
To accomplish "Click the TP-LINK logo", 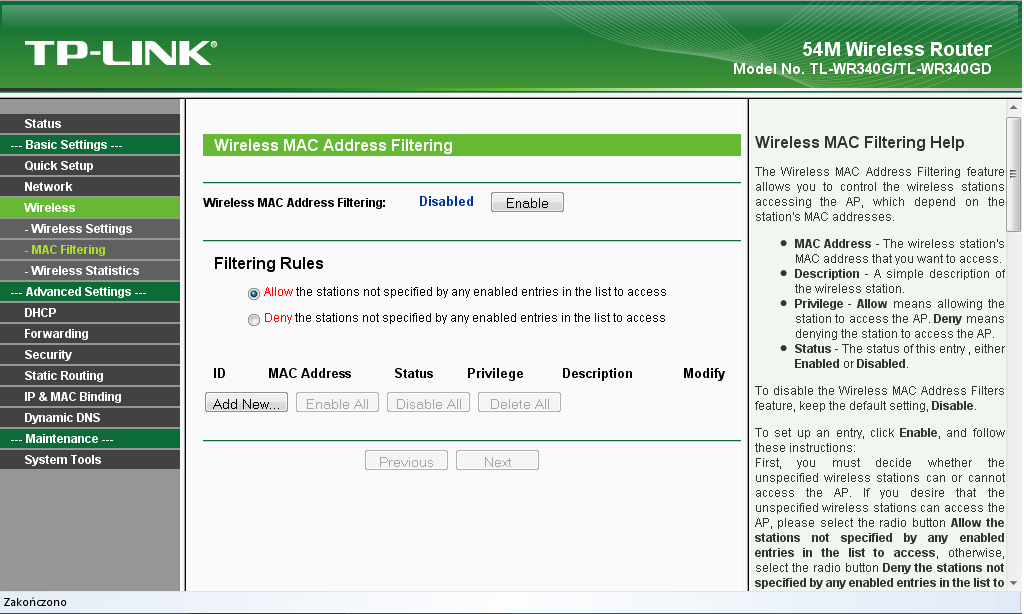I will pyautogui.click(x=121, y=53).
